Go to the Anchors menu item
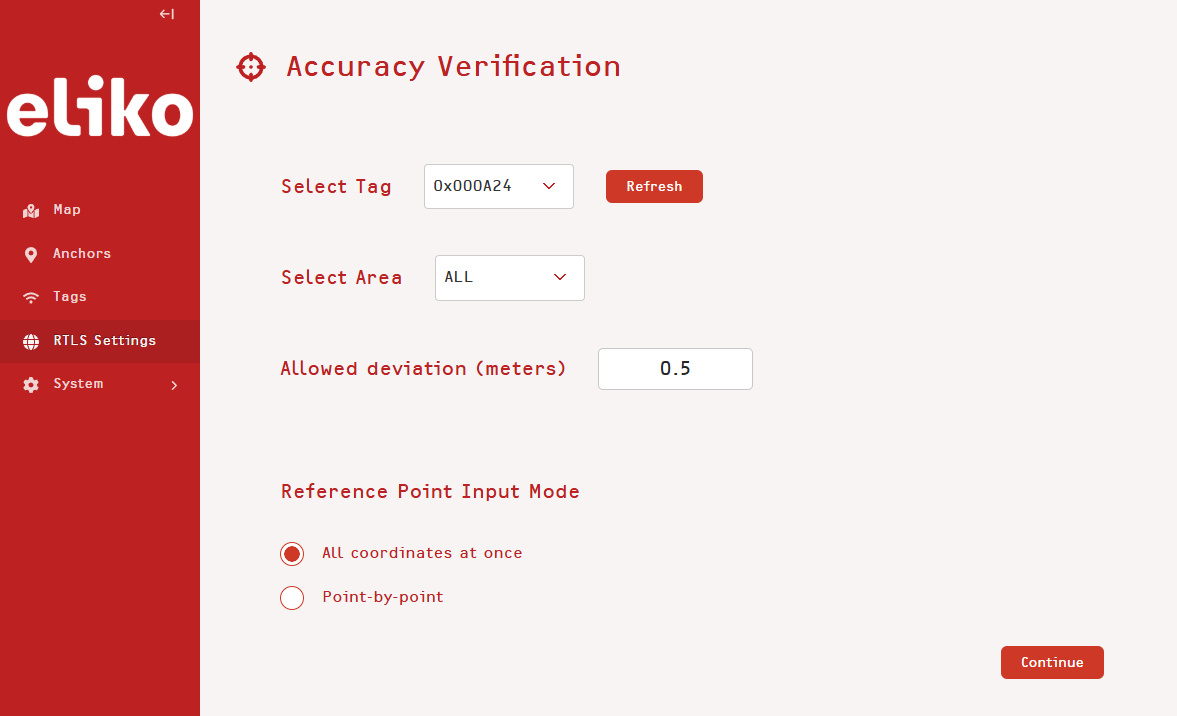The height and width of the screenshot is (716, 1177). pyautogui.click(x=82, y=254)
